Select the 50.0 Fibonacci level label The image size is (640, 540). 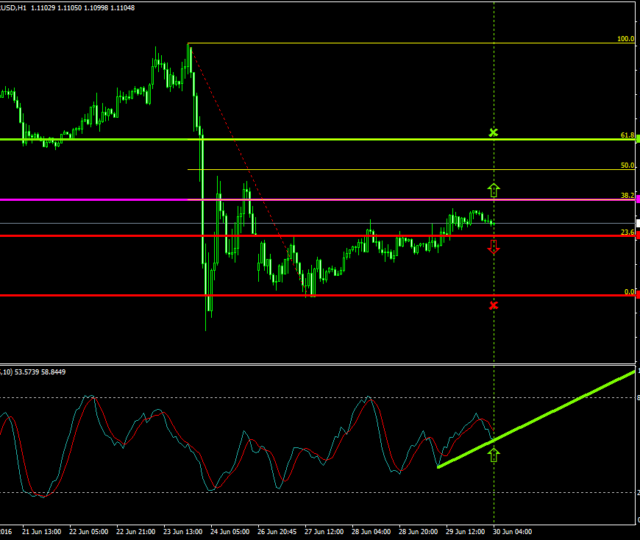(x=627, y=165)
